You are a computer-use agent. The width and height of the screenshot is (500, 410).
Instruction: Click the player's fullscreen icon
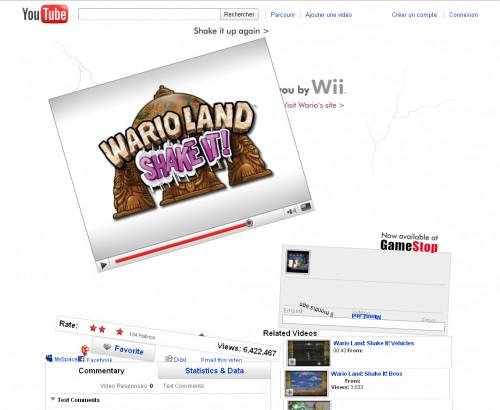pyautogui.click(x=306, y=207)
